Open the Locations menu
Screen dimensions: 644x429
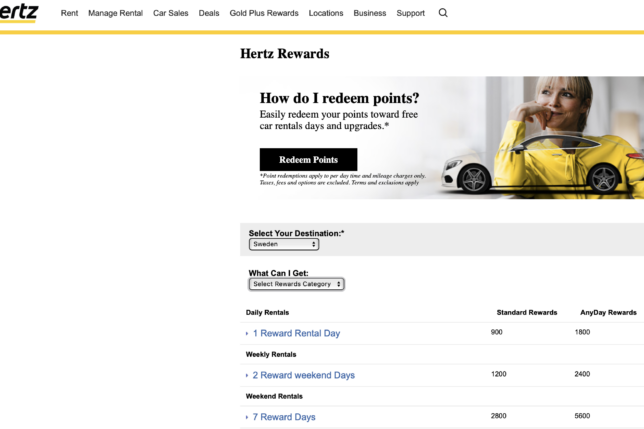[x=326, y=13]
